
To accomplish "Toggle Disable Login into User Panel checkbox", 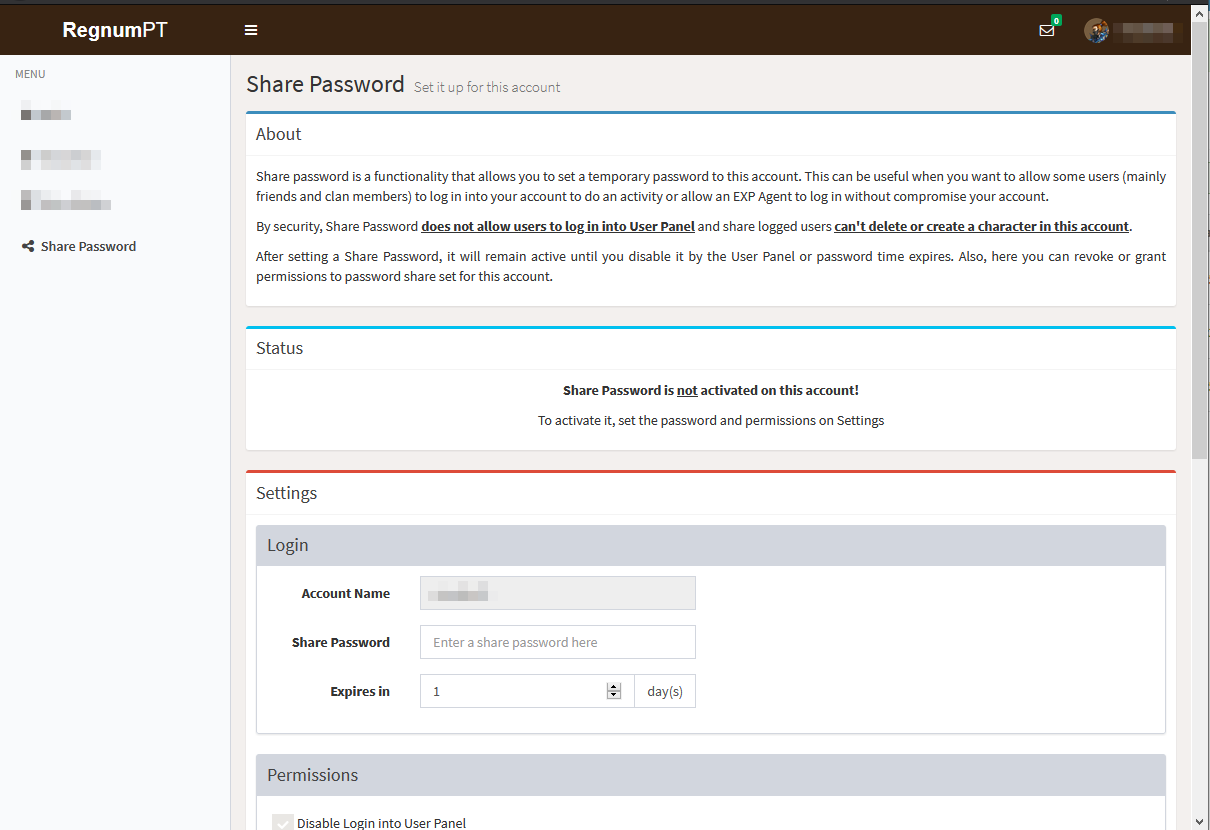I will [x=282, y=823].
